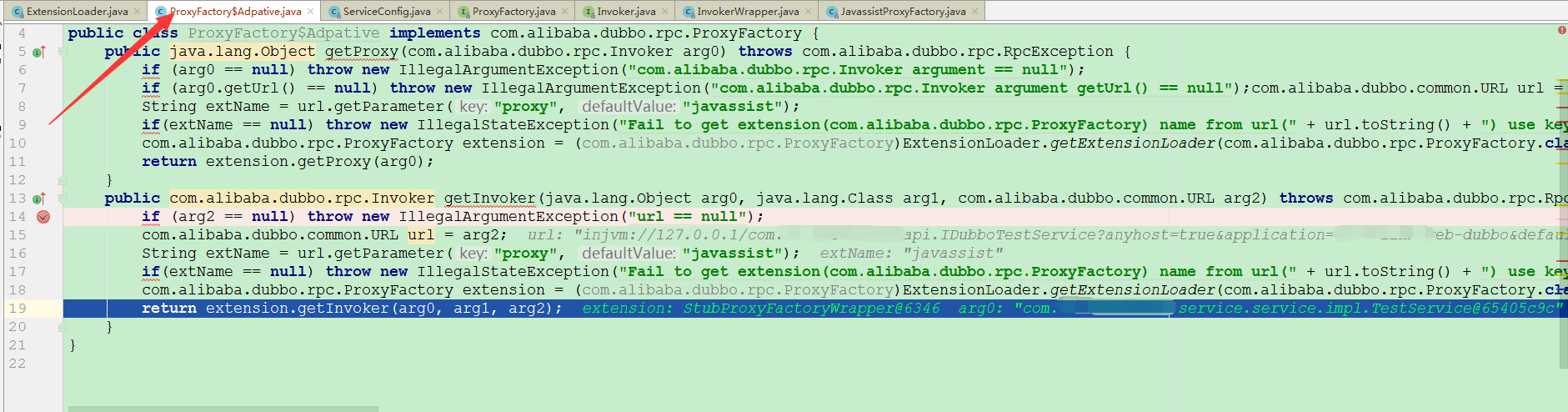Click the ProxyFactory$Adpative class name on line 4
Screen dimensions: 1568x412
pos(283,33)
